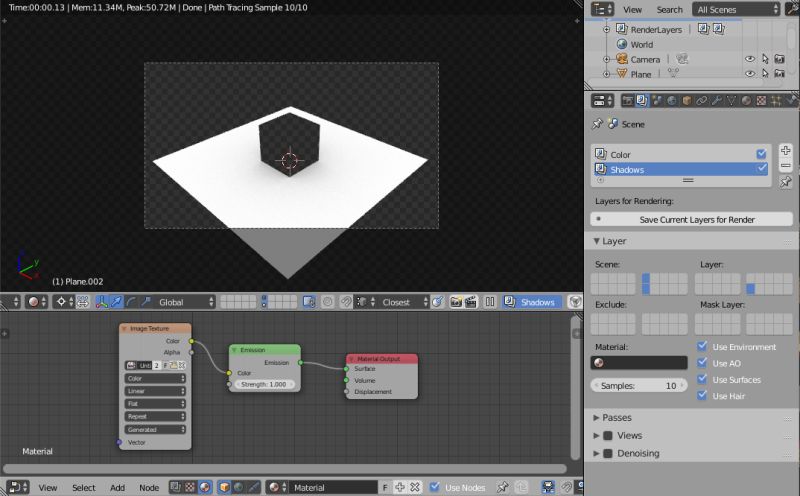Open node editor Select menu
Image resolution: width=800 pixels, height=496 pixels.
pos(84,488)
